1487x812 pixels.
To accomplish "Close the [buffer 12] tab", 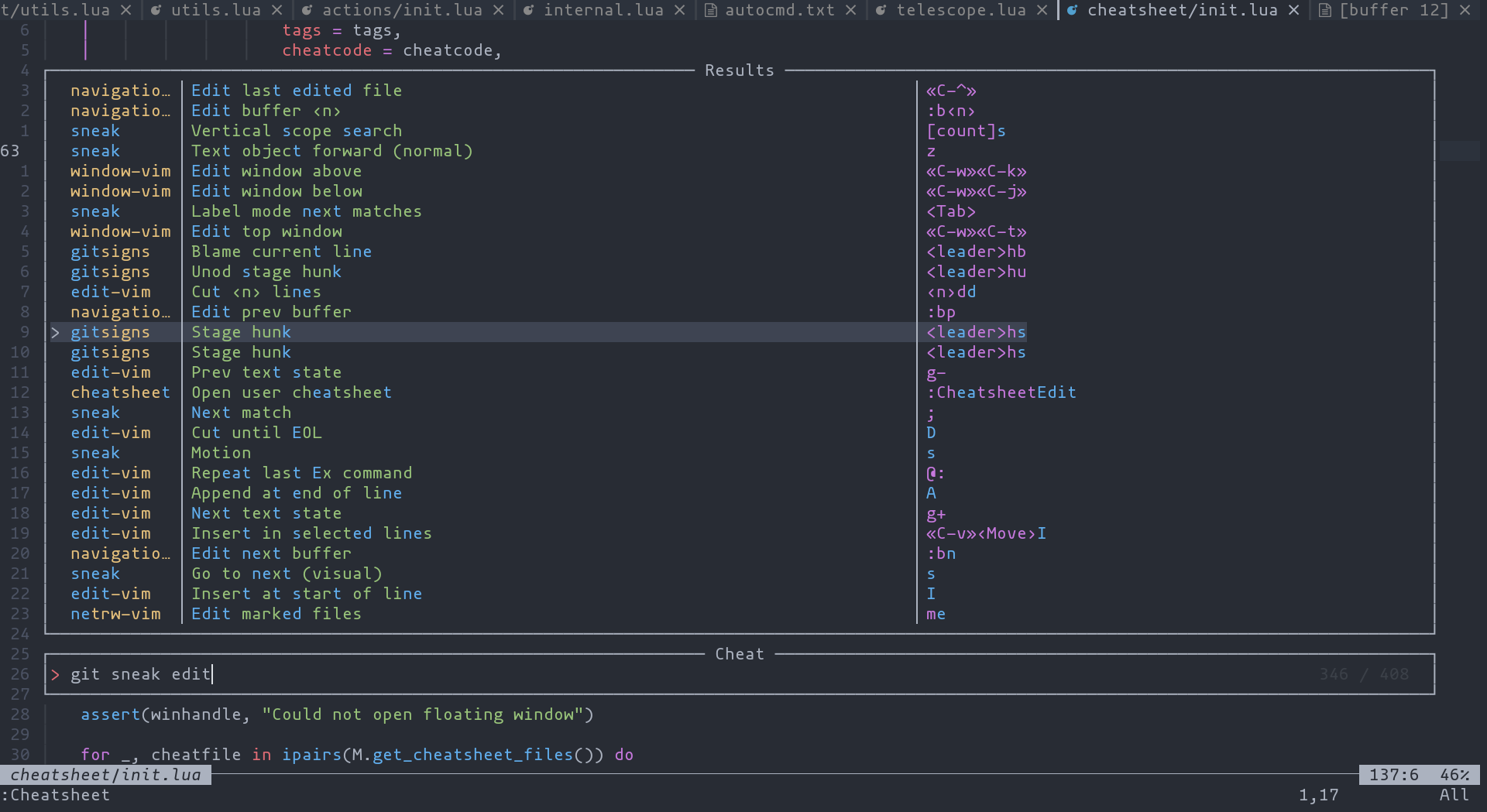I will [x=1465, y=10].
